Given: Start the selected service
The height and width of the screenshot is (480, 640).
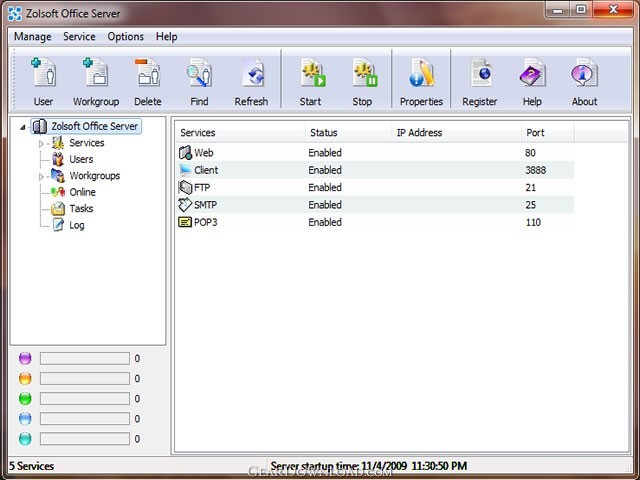Looking at the screenshot, I should coord(312,73).
